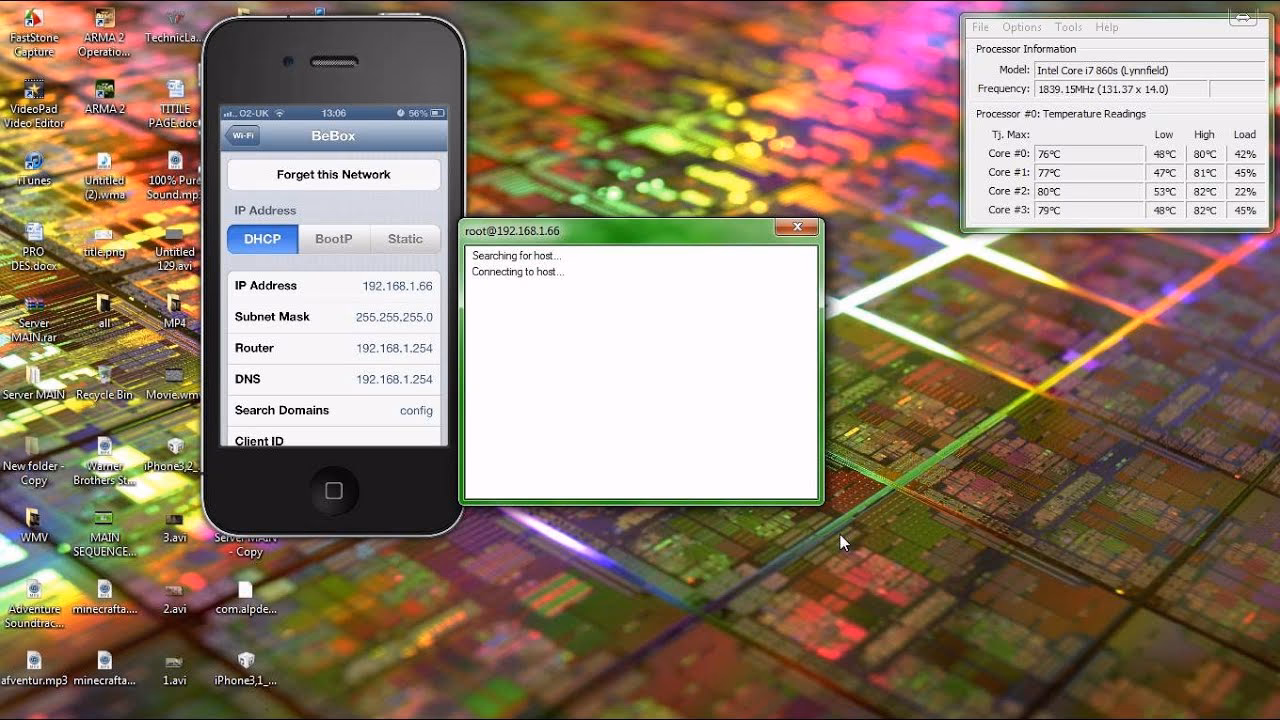Screen dimensions: 1280x720
Task: Tap the Forget this Network button
Action: coord(333,174)
